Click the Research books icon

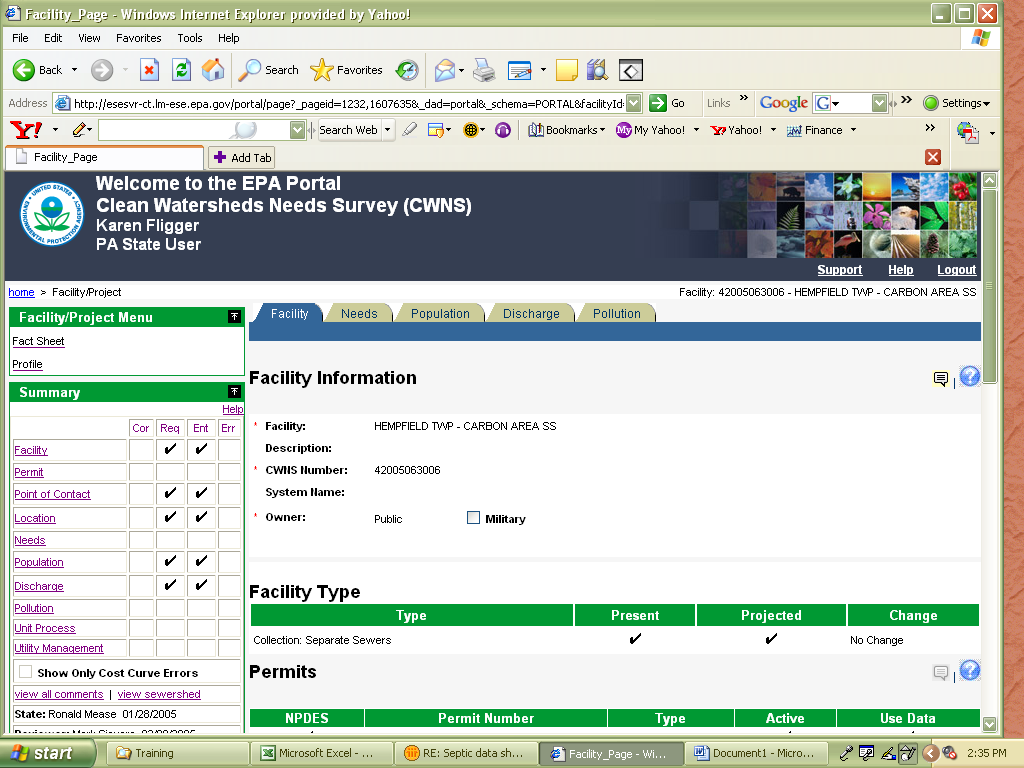597,70
